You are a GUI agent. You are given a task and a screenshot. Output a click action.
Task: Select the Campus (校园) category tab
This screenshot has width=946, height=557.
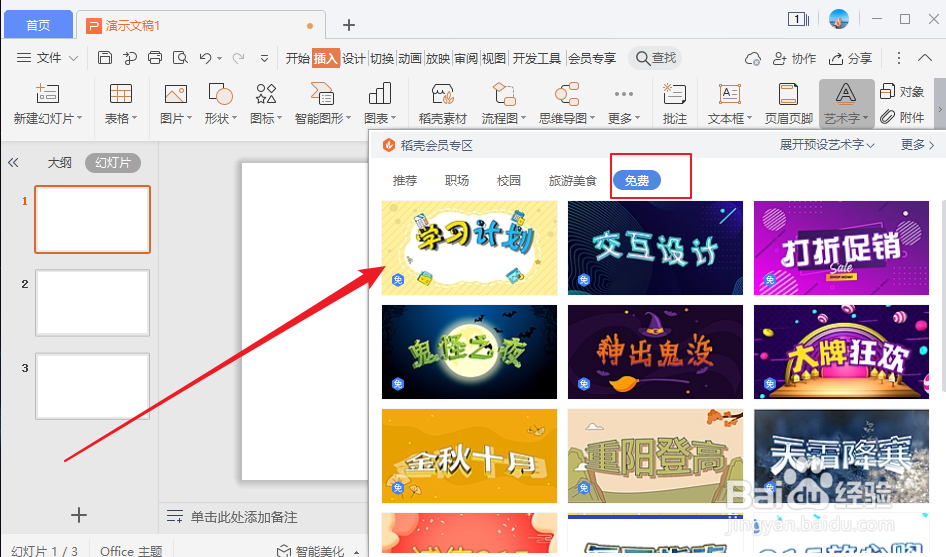tap(509, 180)
